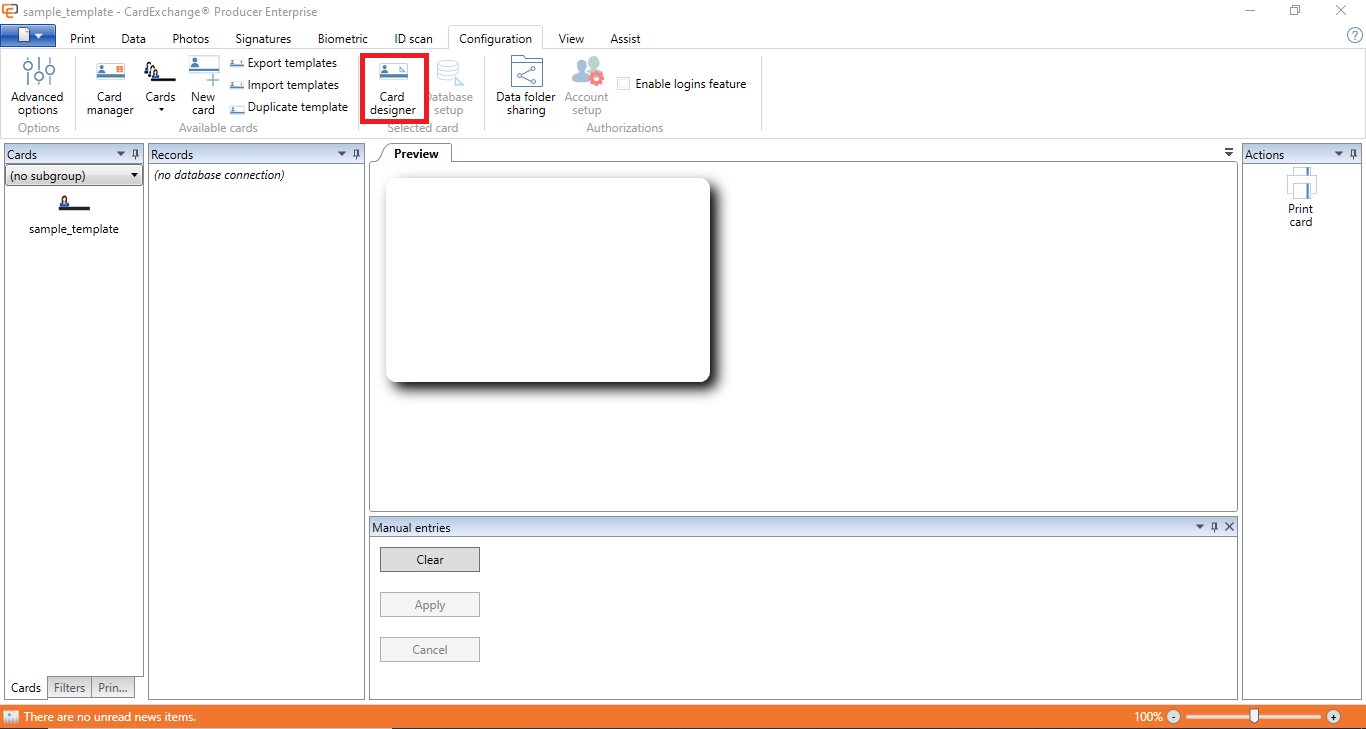The image size is (1366, 729).
Task: Pin the Actions panel
Action: (x=1354, y=154)
